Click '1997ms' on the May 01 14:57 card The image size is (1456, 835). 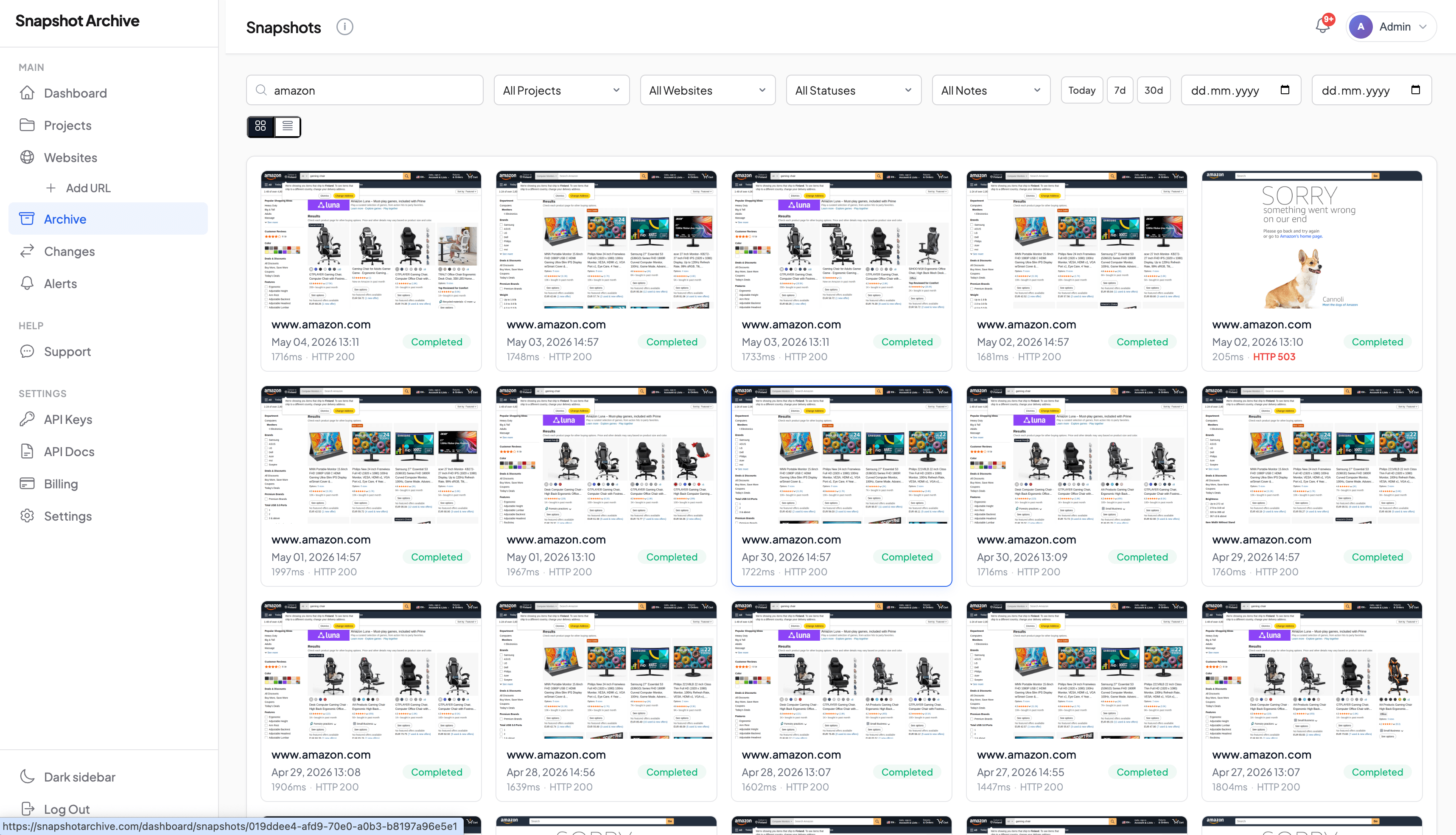pyautogui.click(x=288, y=572)
